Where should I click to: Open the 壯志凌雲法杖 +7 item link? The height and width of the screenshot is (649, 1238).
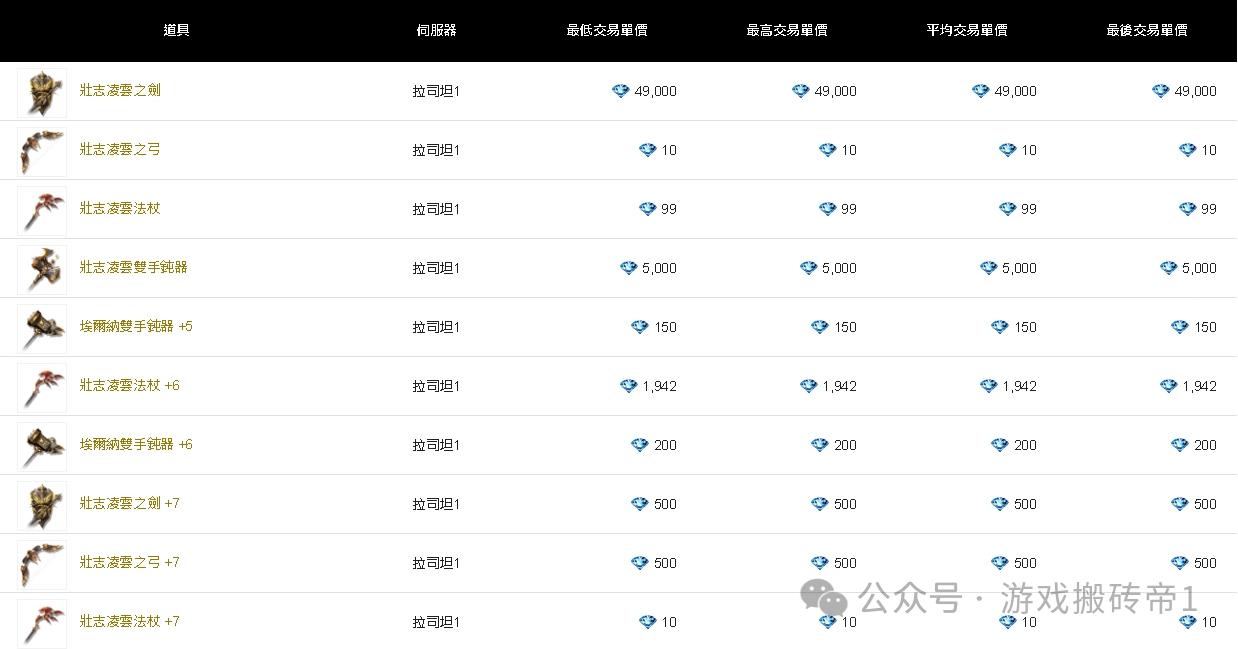click(130, 621)
